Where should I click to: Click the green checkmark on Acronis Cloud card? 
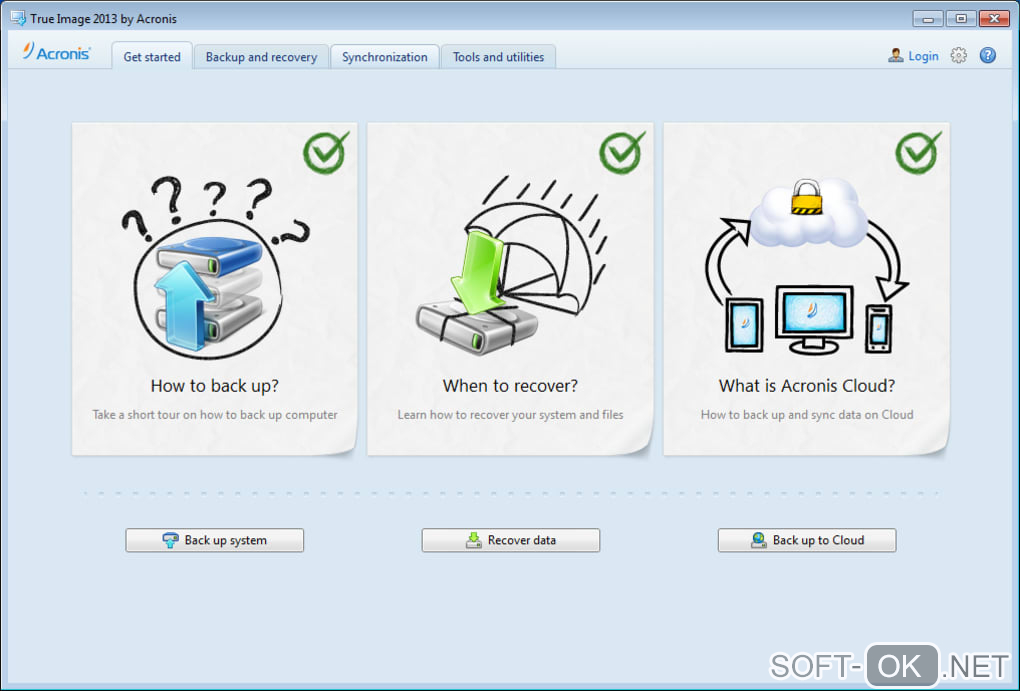pos(918,152)
